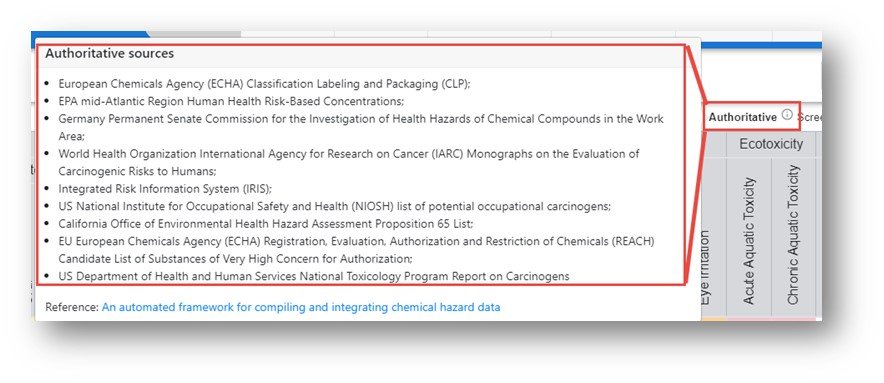Select the blue active tab segment

pos(90,34)
